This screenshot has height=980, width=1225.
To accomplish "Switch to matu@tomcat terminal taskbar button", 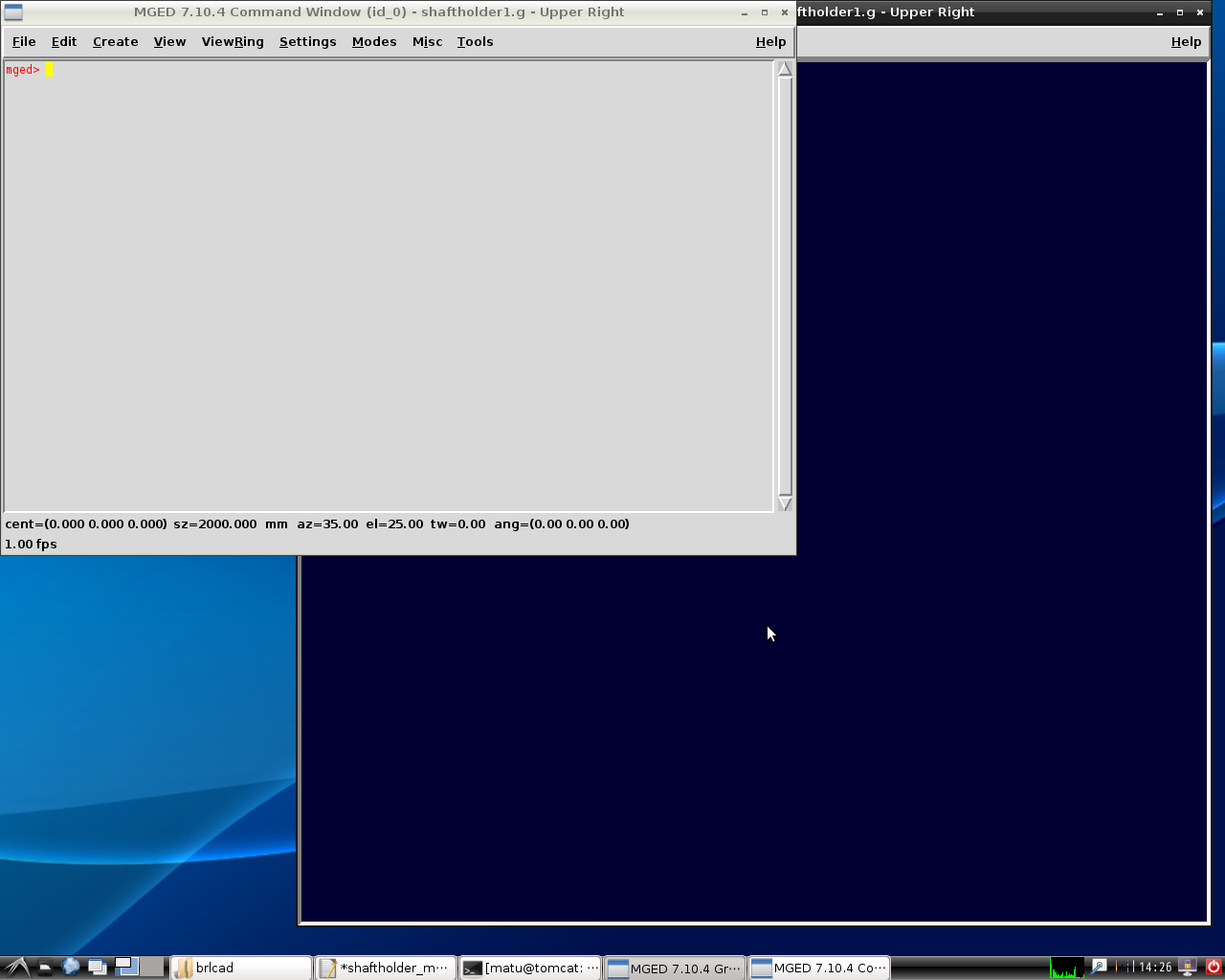I will tap(530, 968).
